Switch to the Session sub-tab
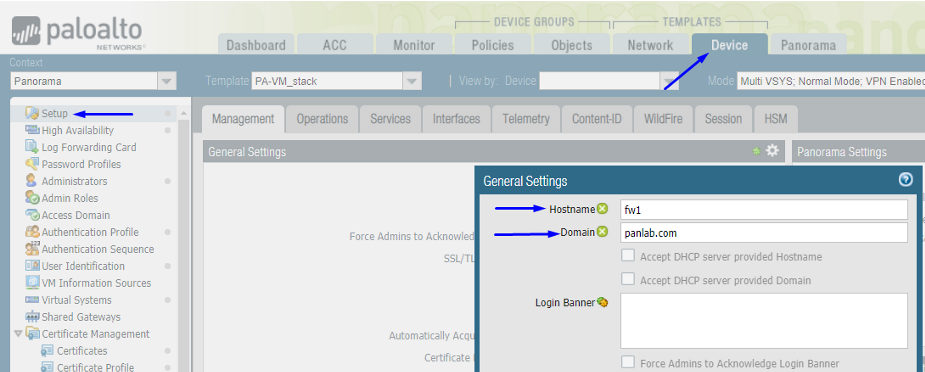Image resolution: width=925 pixels, height=372 pixels. (723, 119)
